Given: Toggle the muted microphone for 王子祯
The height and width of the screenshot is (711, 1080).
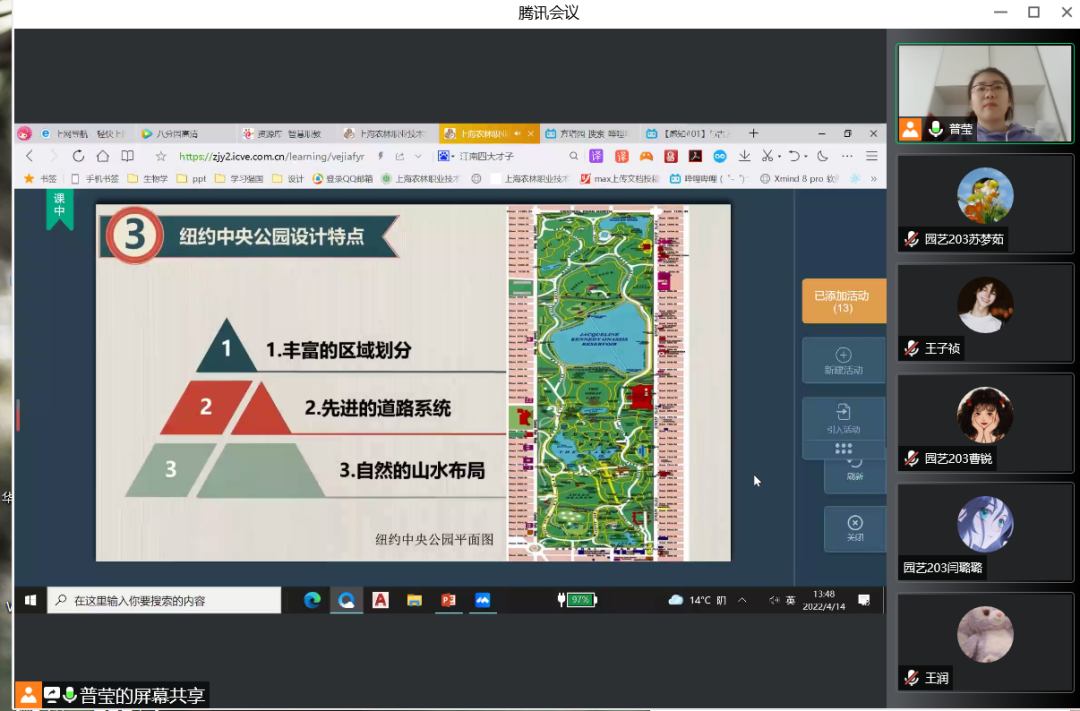Looking at the screenshot, I should click(x=911, y=349).
